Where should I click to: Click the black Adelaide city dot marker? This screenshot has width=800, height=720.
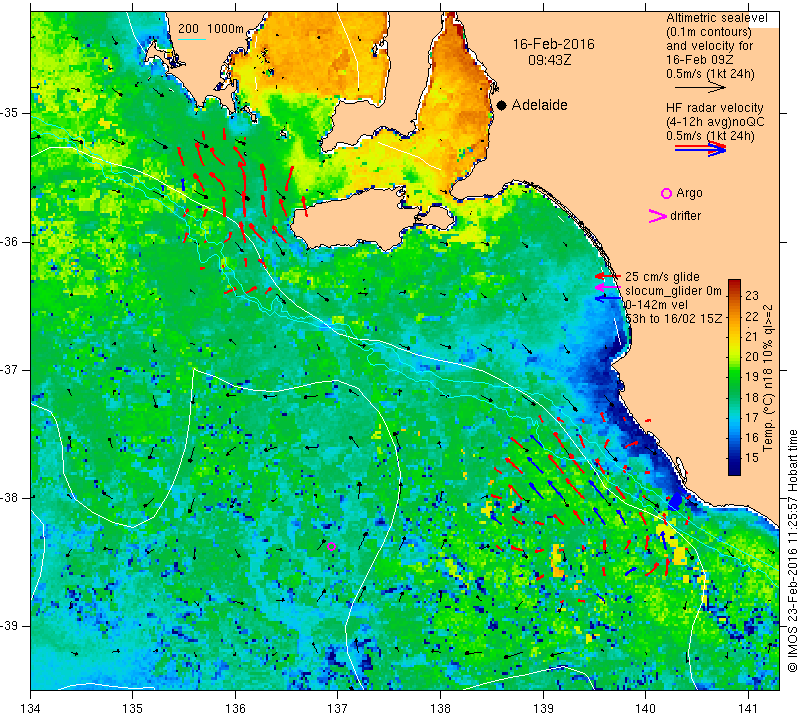(x=502, y=105)
